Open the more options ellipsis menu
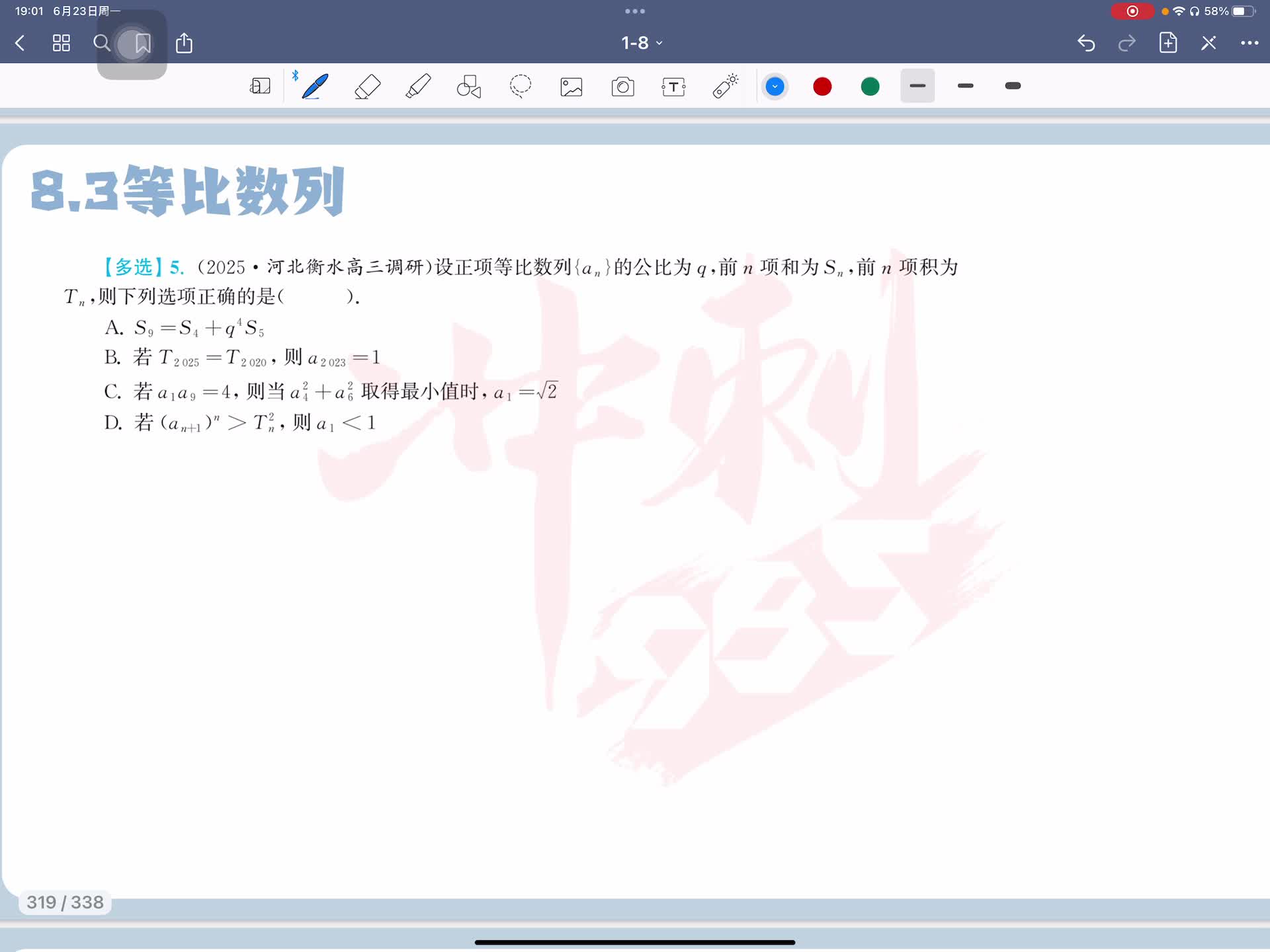This screenshot has height=952, width=1270. click(1249, 44)
